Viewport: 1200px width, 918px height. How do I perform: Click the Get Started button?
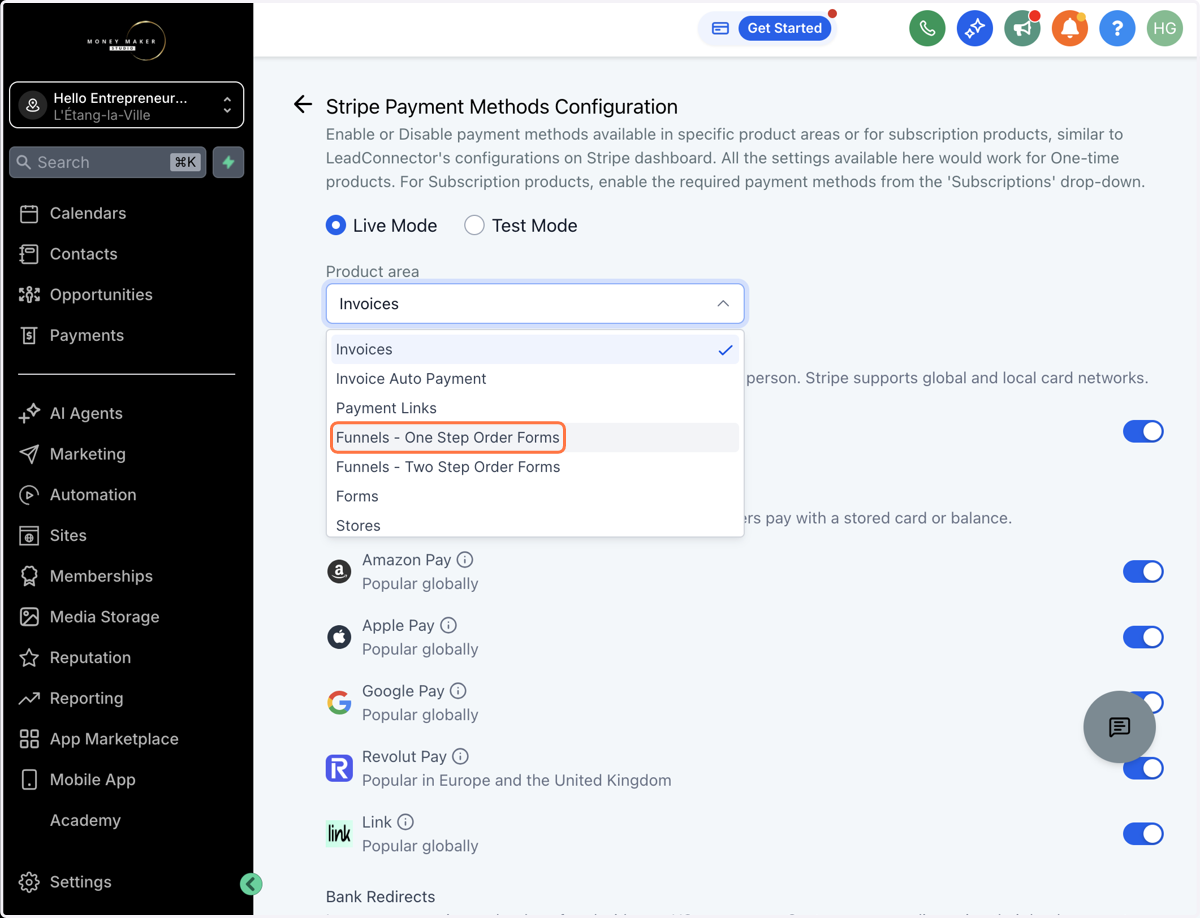pos(785,28)
